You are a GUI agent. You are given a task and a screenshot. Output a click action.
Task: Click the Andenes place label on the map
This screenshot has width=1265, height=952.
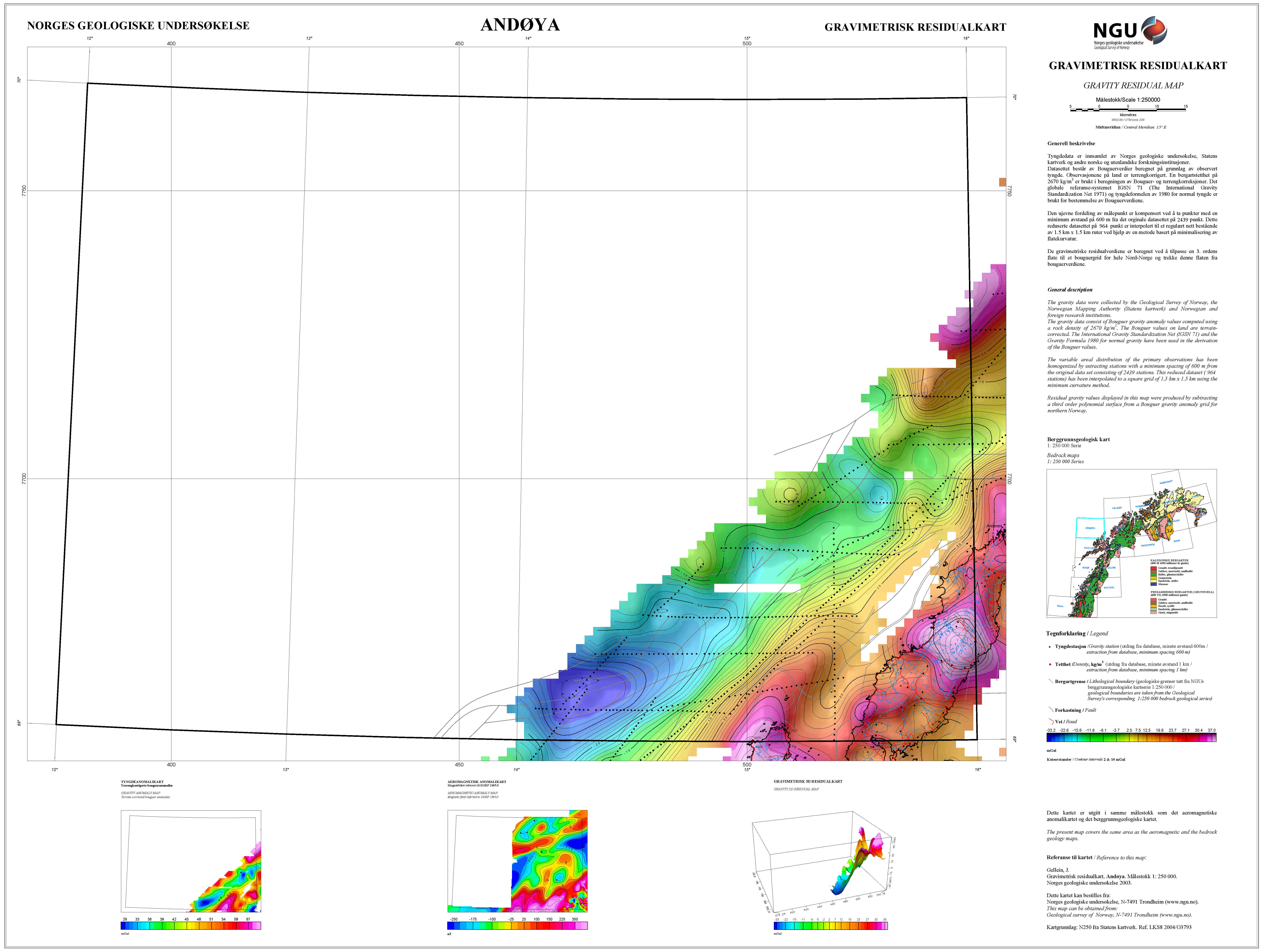pyautogui.click(x=995, y=526)
